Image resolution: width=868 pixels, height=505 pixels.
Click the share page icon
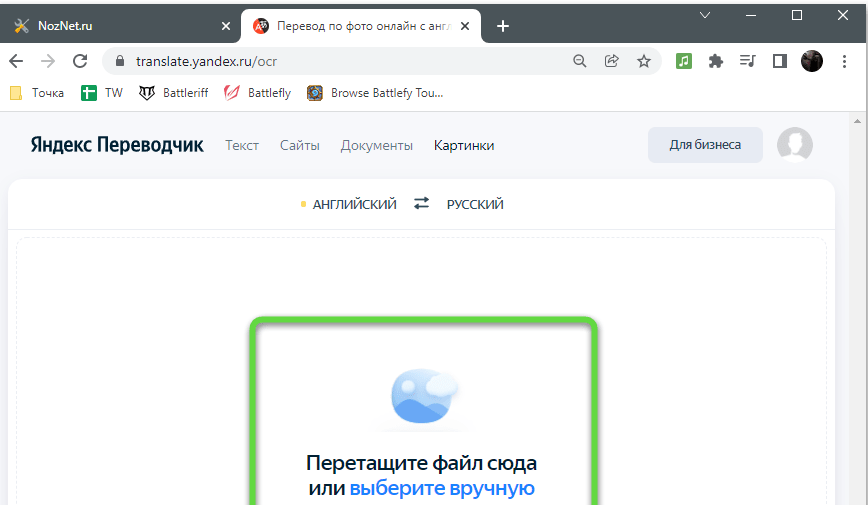(612, 61)
